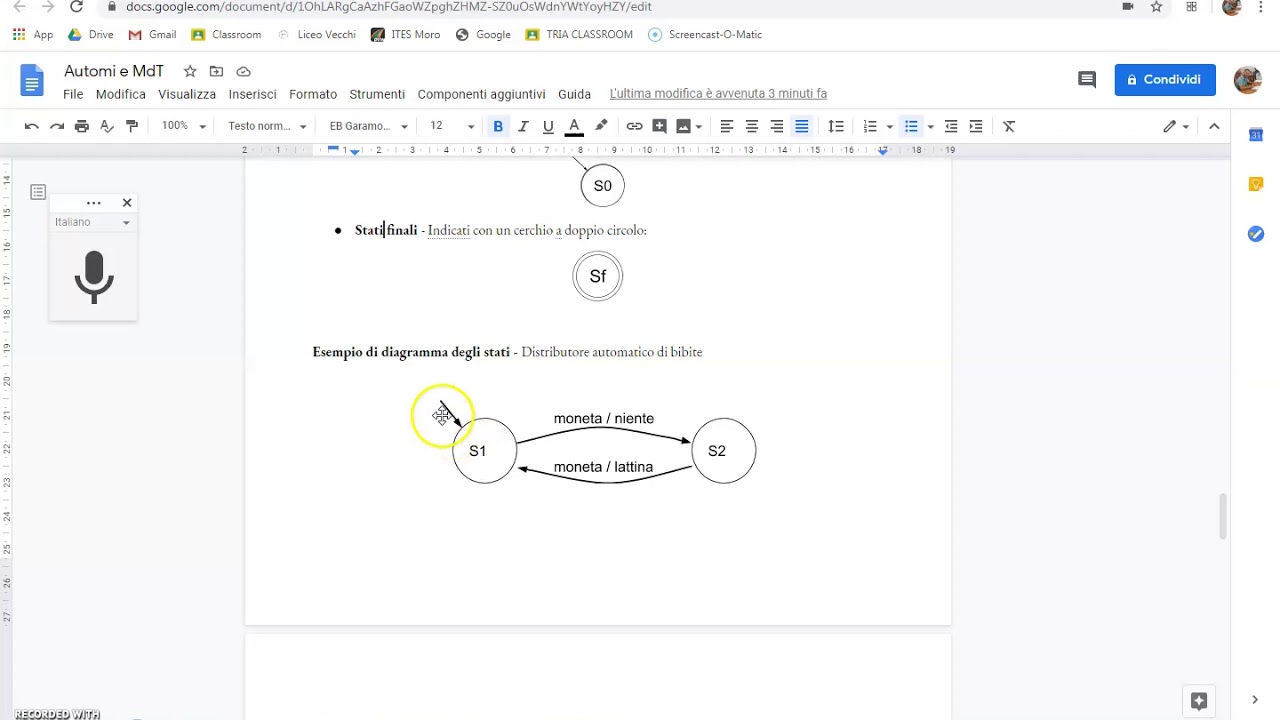Viewport: 1280px width, 720px height.
Task: Click the Redo arrow icon
Action: coord(57,126)
